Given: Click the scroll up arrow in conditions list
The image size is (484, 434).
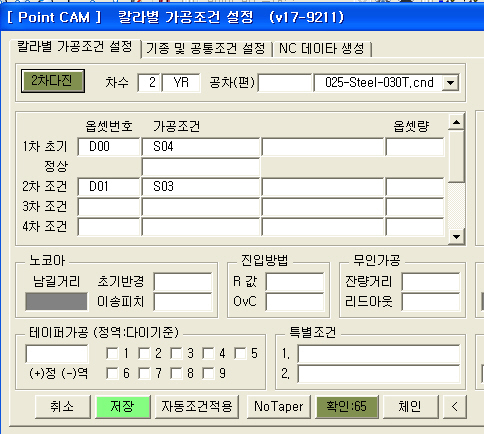Looking at the screenshot, I should [x=456, y=122].
